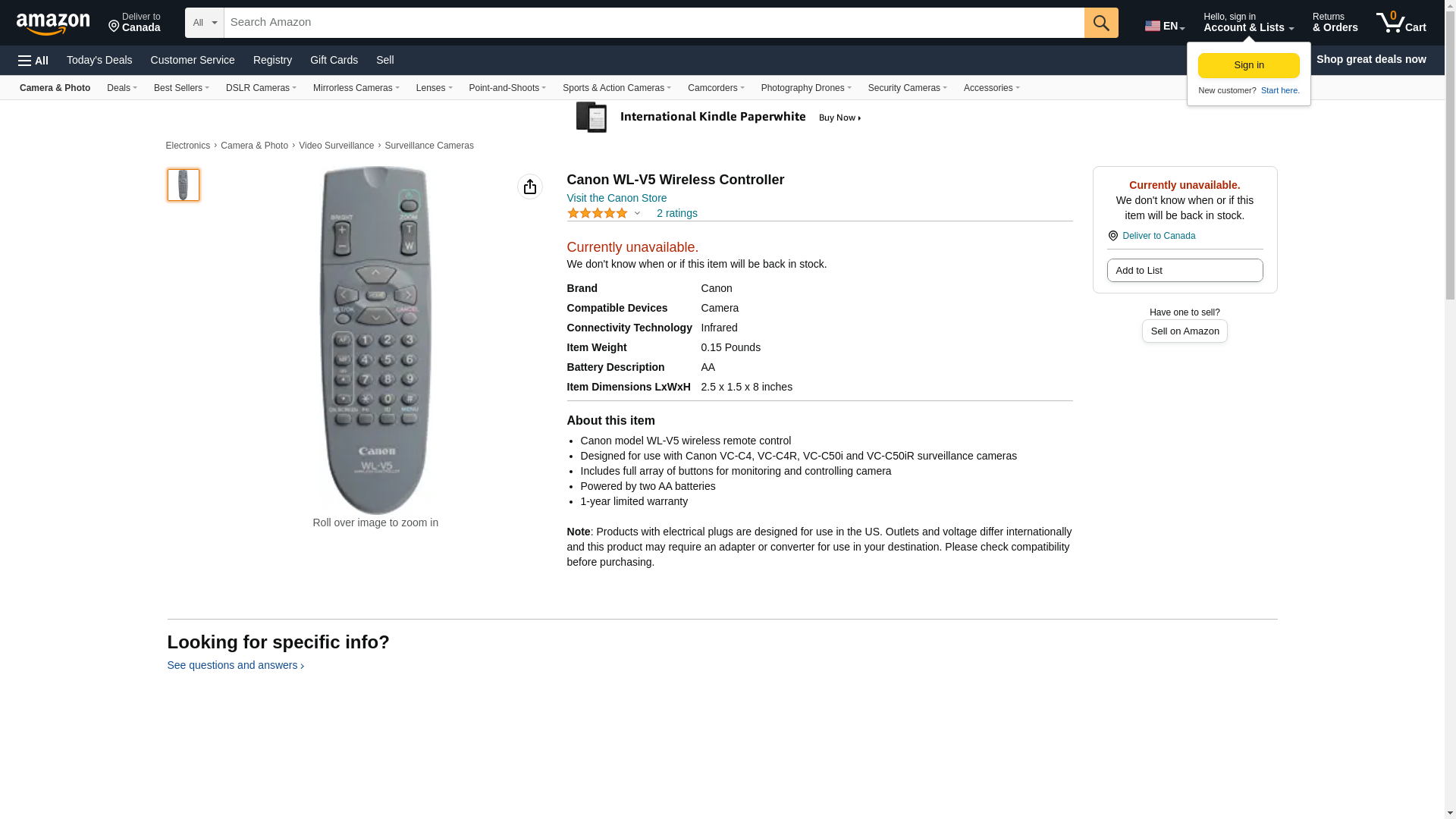Click the share icon beside product image
Screen dimensions: 1456x819
(529, 187)
